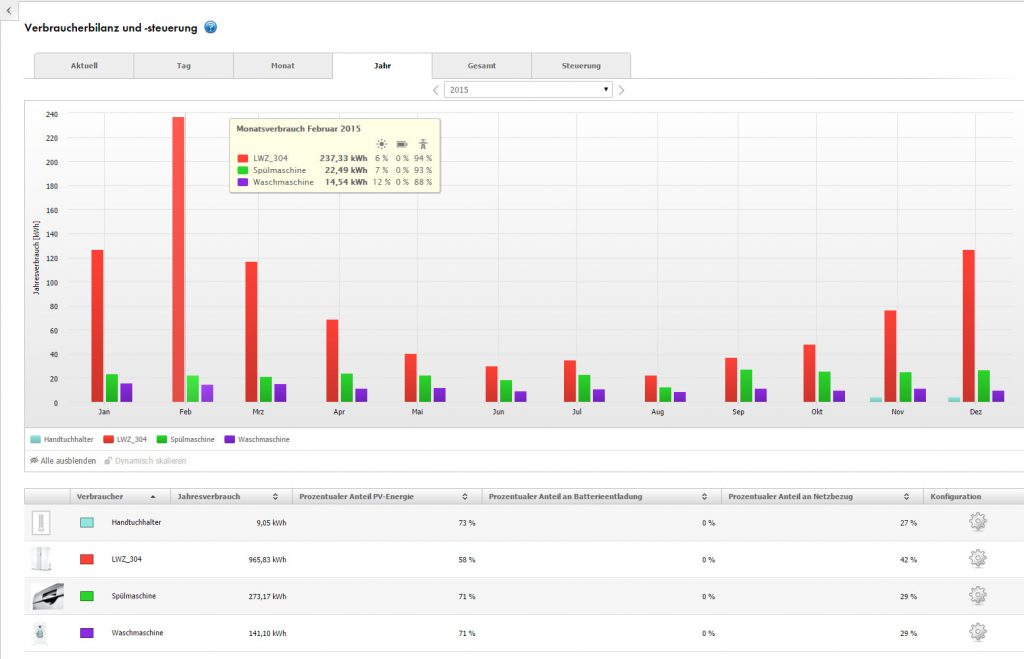Open configuration gear for LWZ_304
1024x659 pixels.
pyautogui.click(x=978, y=559)
